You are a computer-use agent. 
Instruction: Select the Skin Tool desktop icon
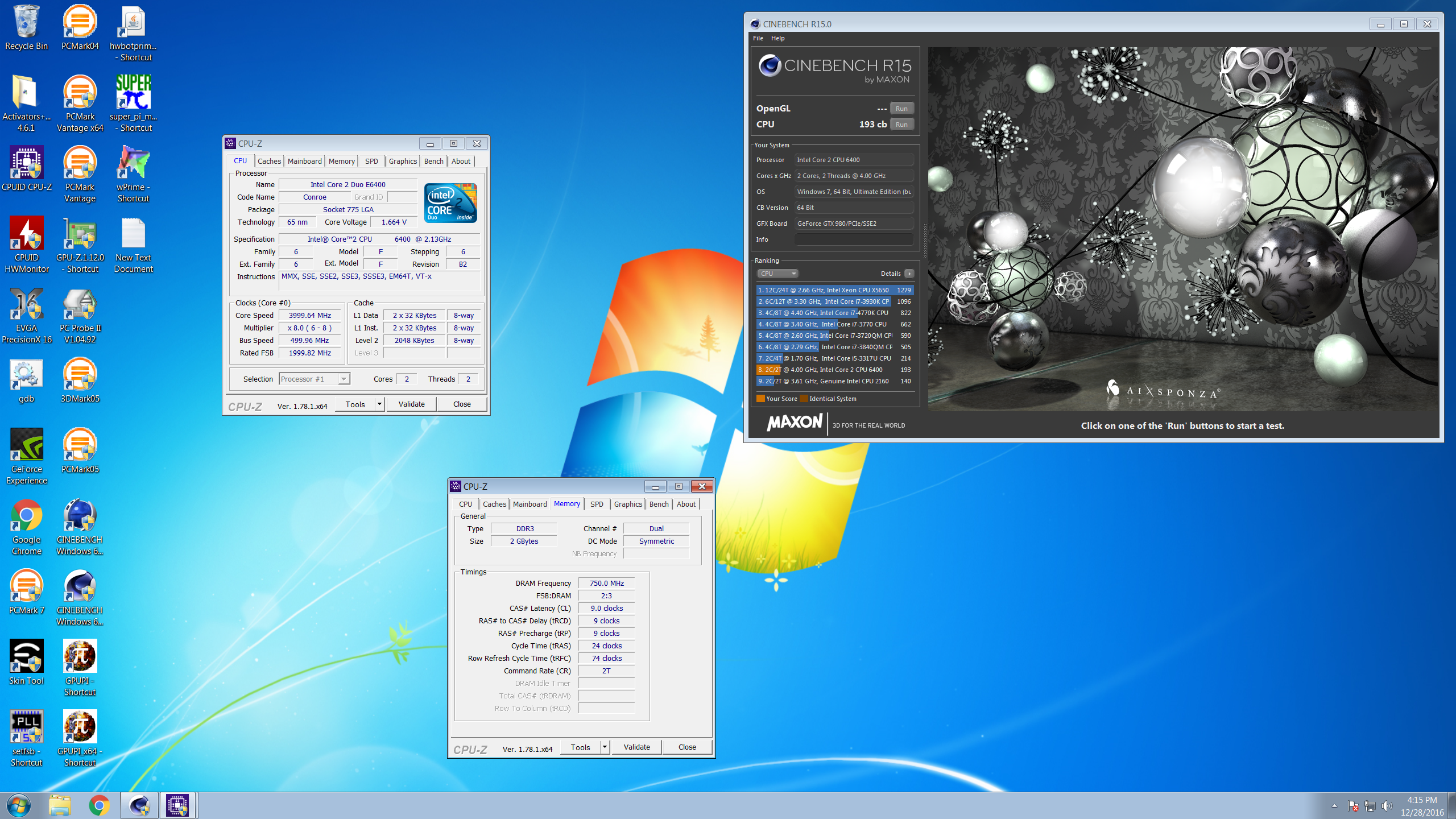[26, 663]
